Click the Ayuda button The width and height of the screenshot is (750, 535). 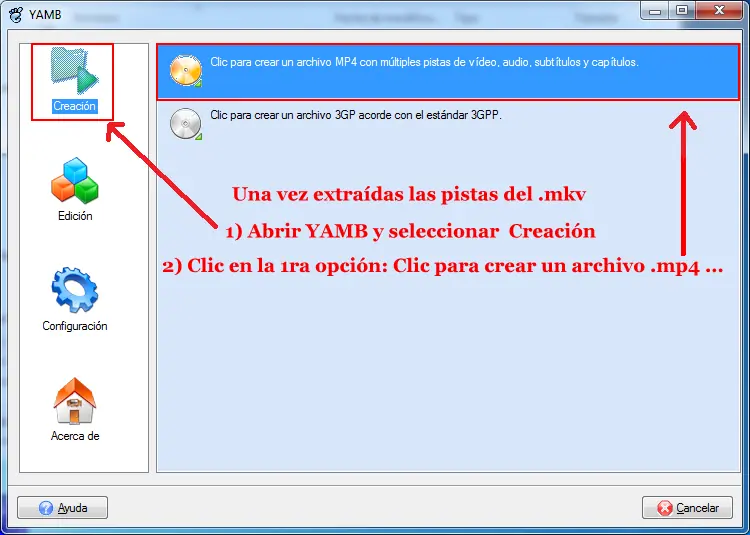(x=62, y=508)
